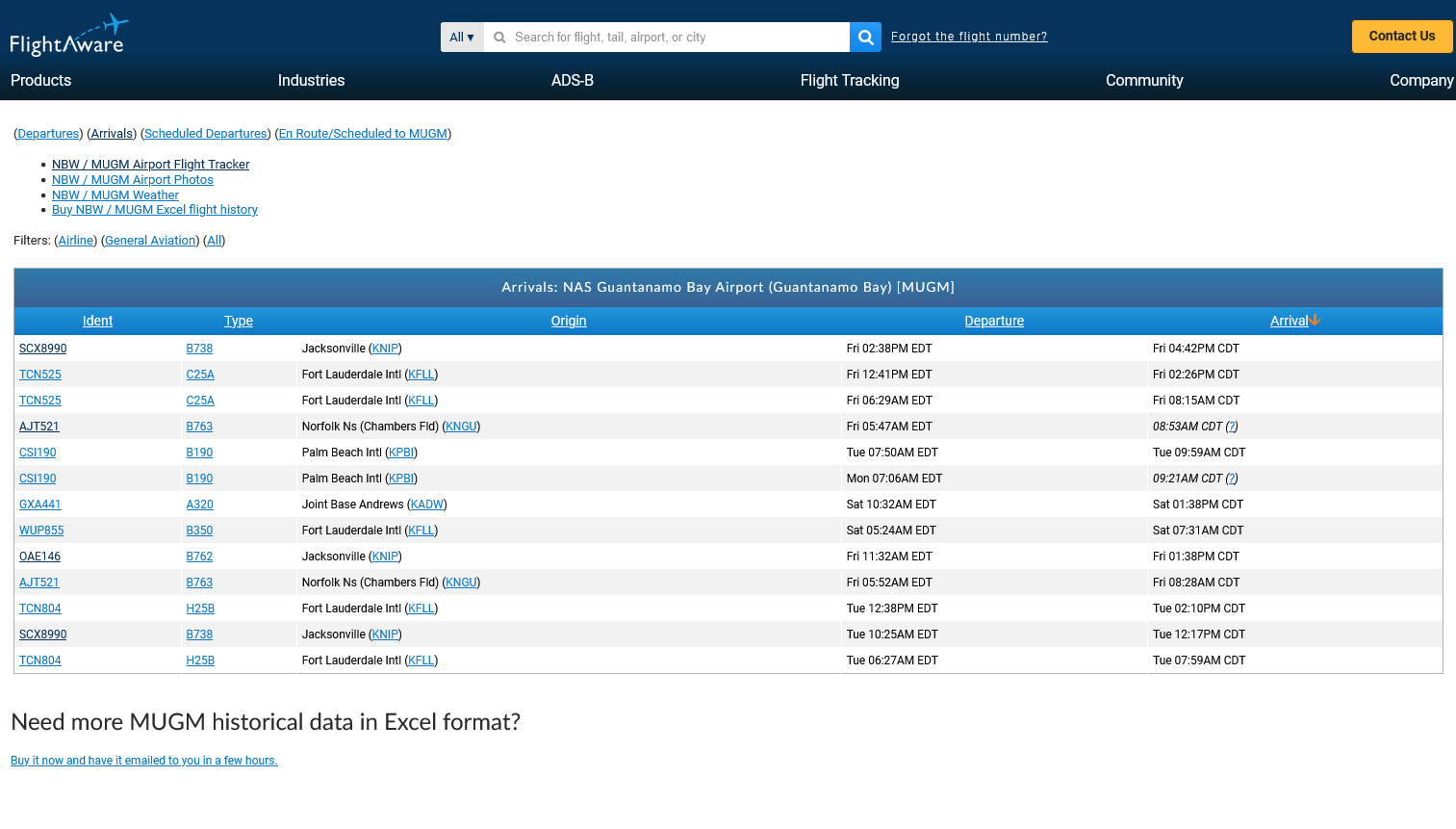The width and height of the screenshot is (1456, 829).
Task: Open aircraft type A320
Action: (200, 505)
